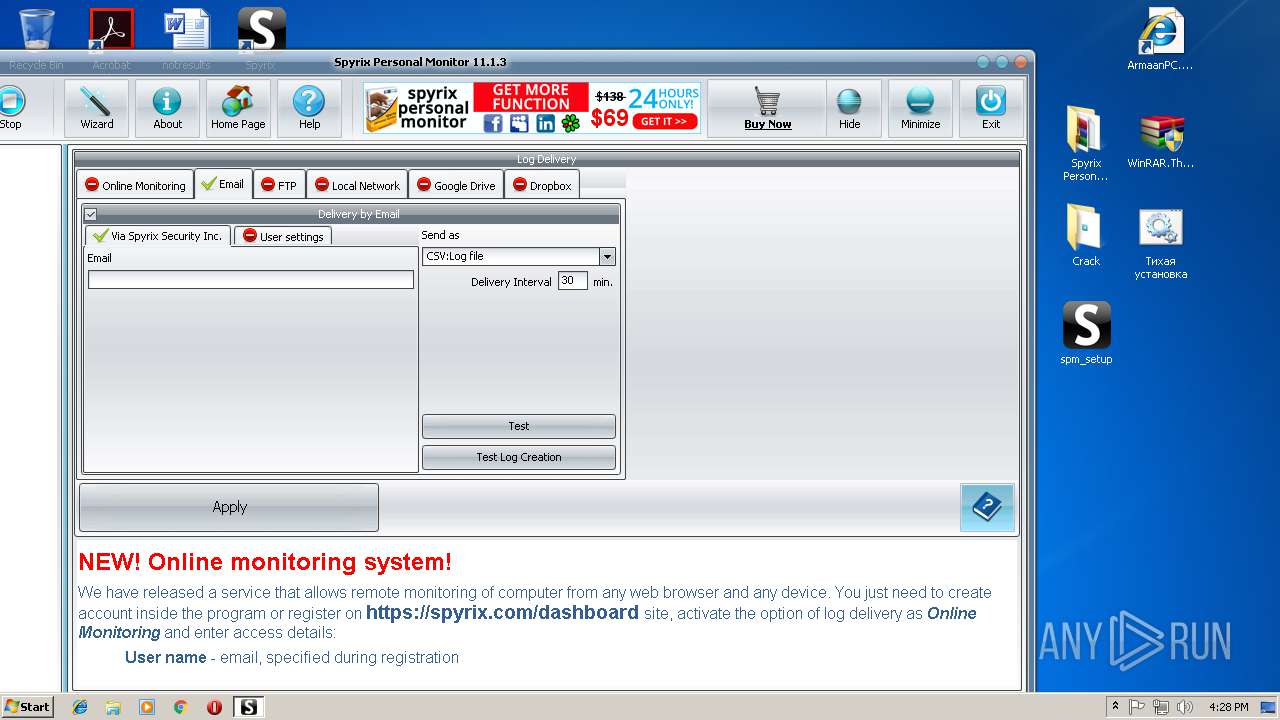Open Recycle Bin desktop icon

pyautogui.click(x=36, y=40)
